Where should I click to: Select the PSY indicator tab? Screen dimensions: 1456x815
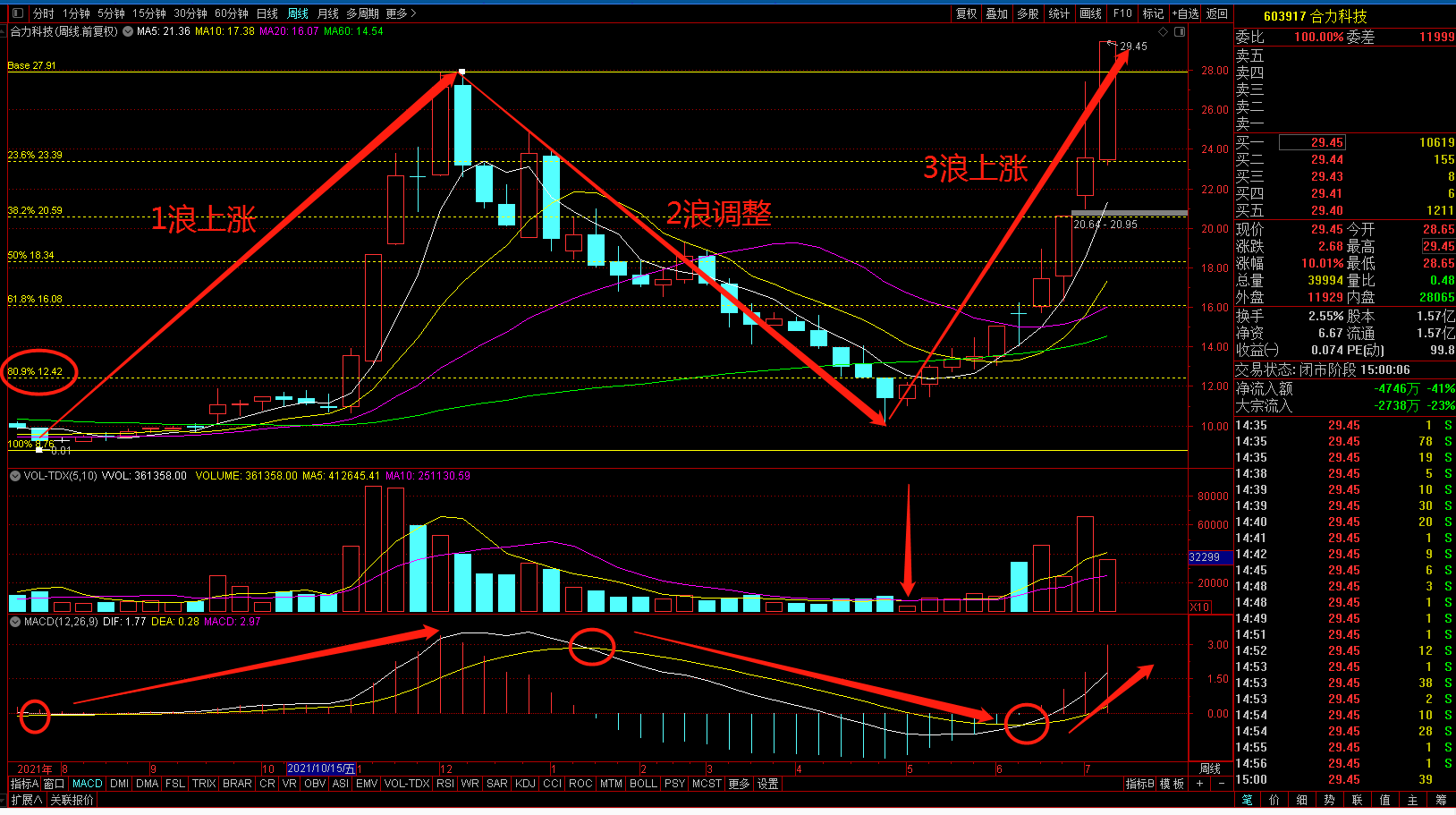675,784
